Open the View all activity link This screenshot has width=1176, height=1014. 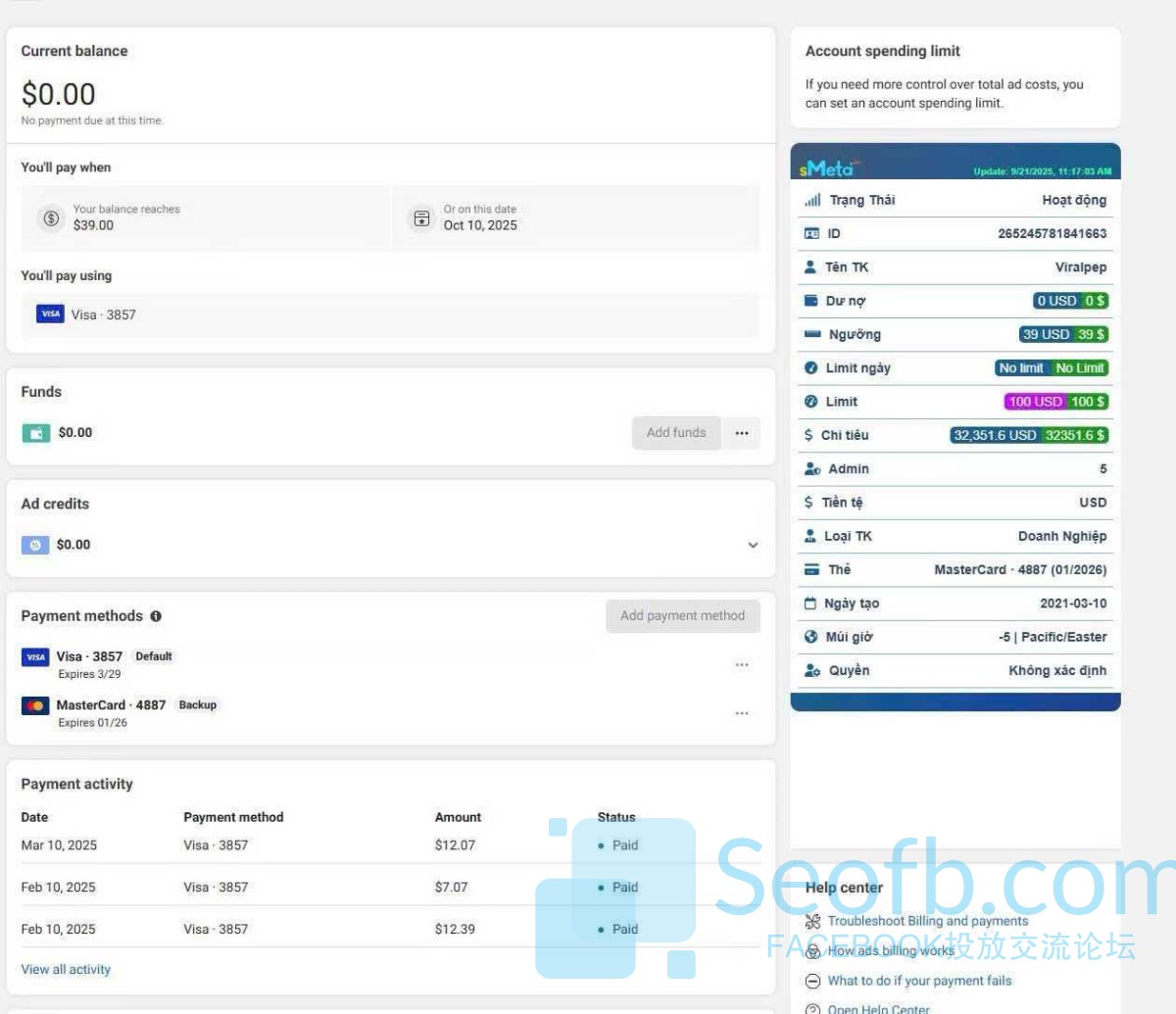click(66, 970)
